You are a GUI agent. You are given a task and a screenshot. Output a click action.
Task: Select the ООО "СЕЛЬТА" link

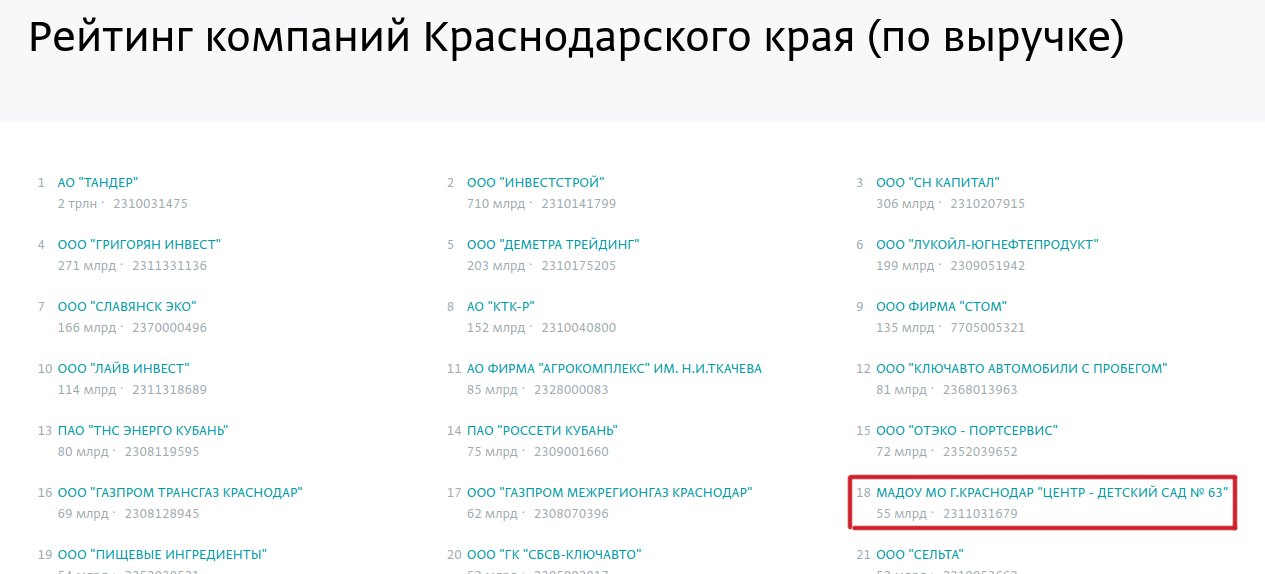[919, 555]
